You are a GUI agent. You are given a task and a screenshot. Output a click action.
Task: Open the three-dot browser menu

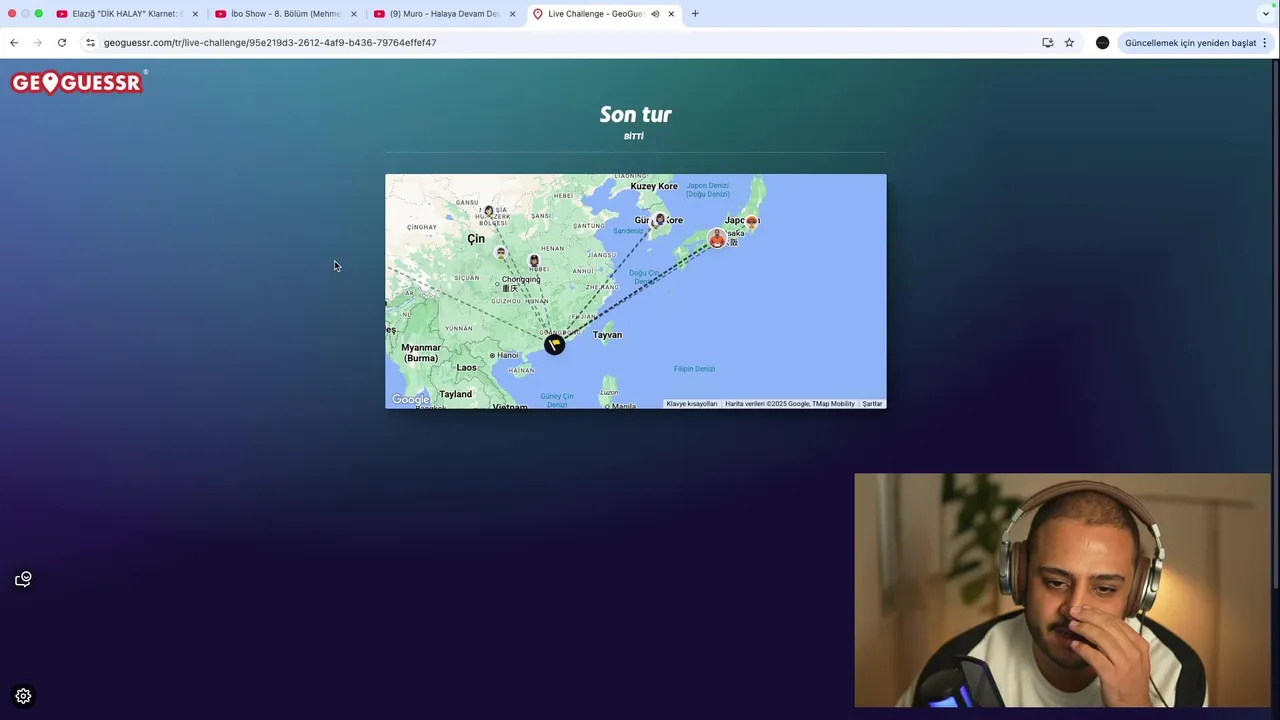tap(1265, 43)
